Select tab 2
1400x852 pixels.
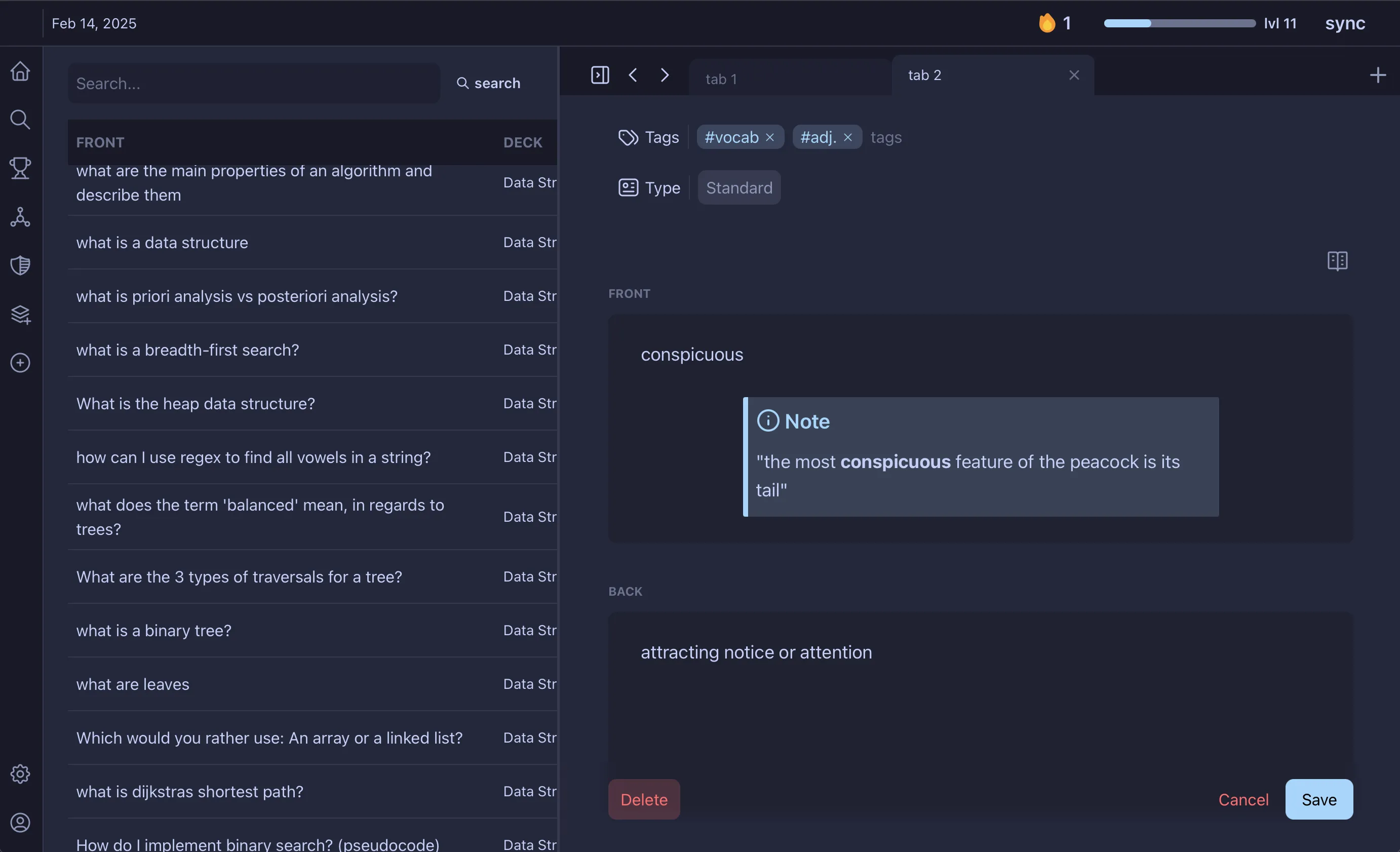click(x=924, y=74)
